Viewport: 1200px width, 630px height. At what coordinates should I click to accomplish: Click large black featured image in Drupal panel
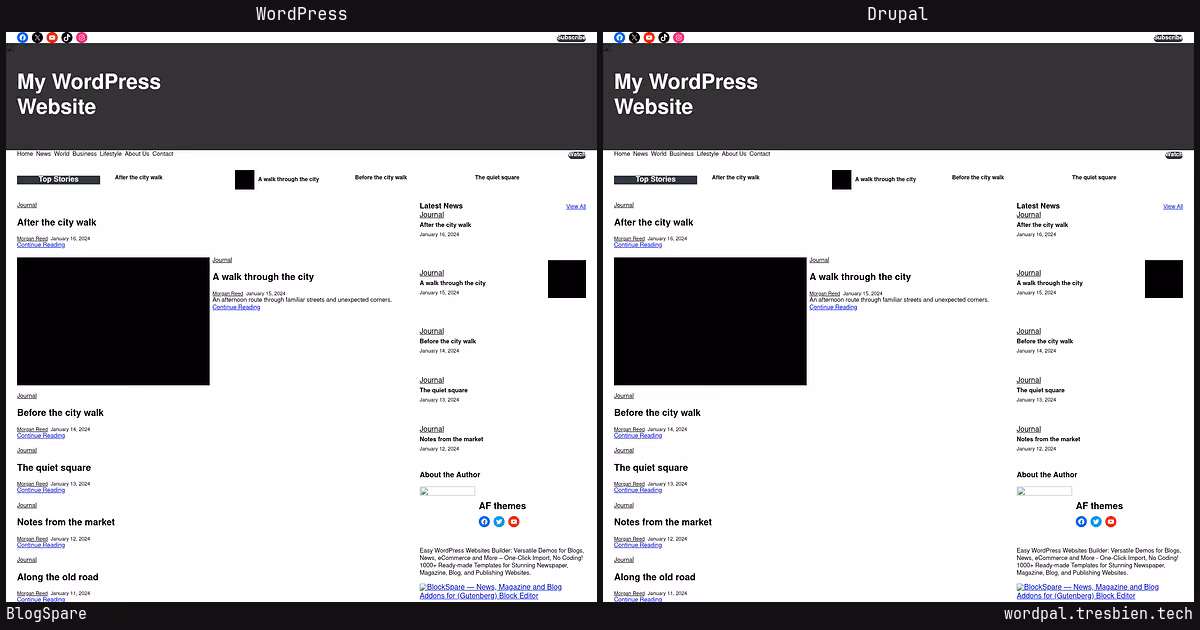click(710, 321)
